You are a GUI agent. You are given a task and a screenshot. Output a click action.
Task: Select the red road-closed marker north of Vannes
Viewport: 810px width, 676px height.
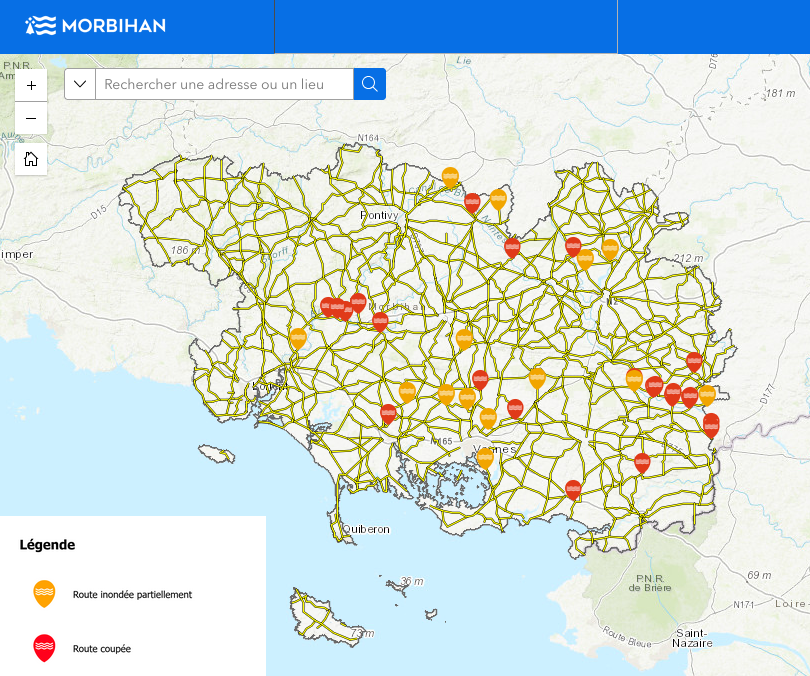click(x=516, y=405)
